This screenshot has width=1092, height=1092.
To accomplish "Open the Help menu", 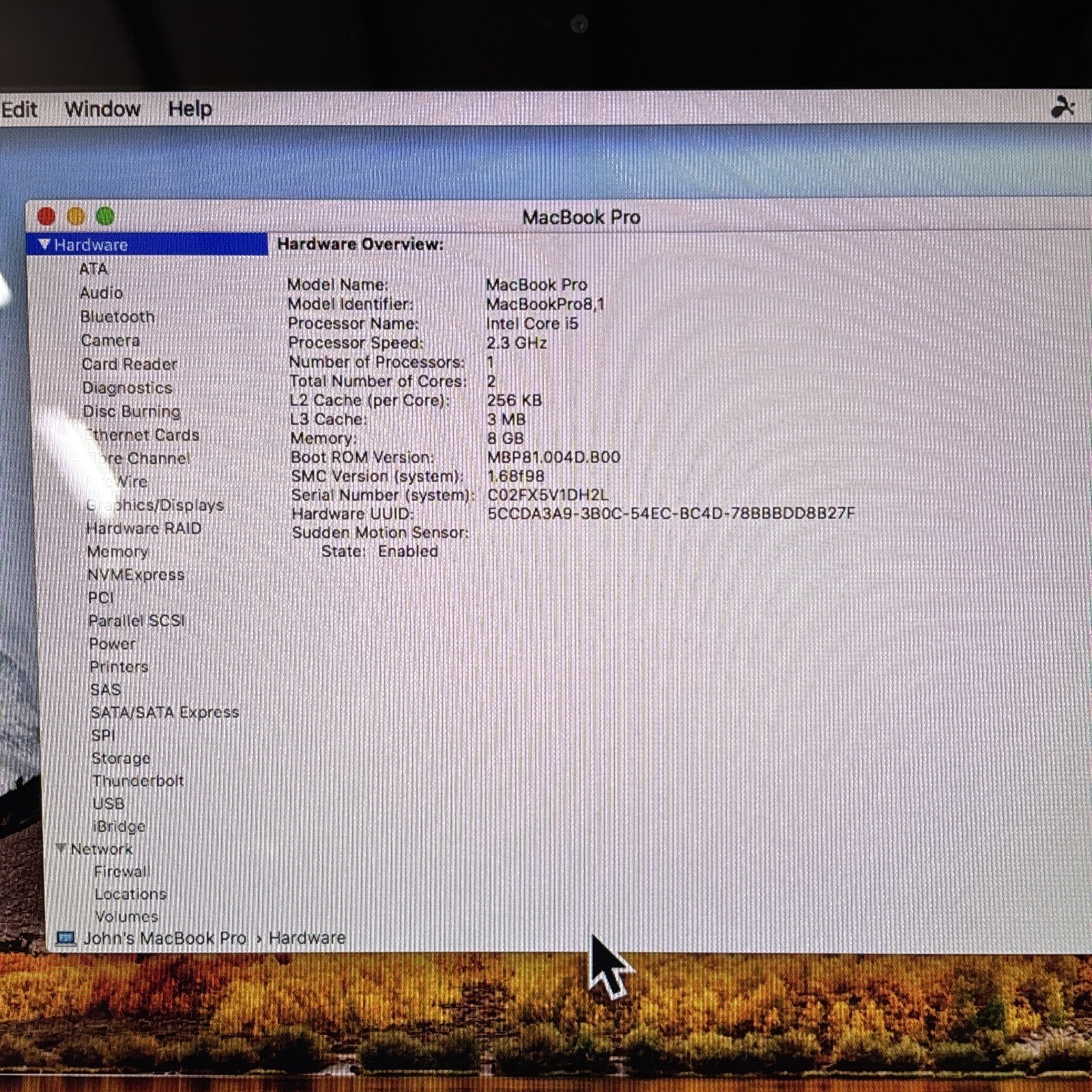I will 190,109.
